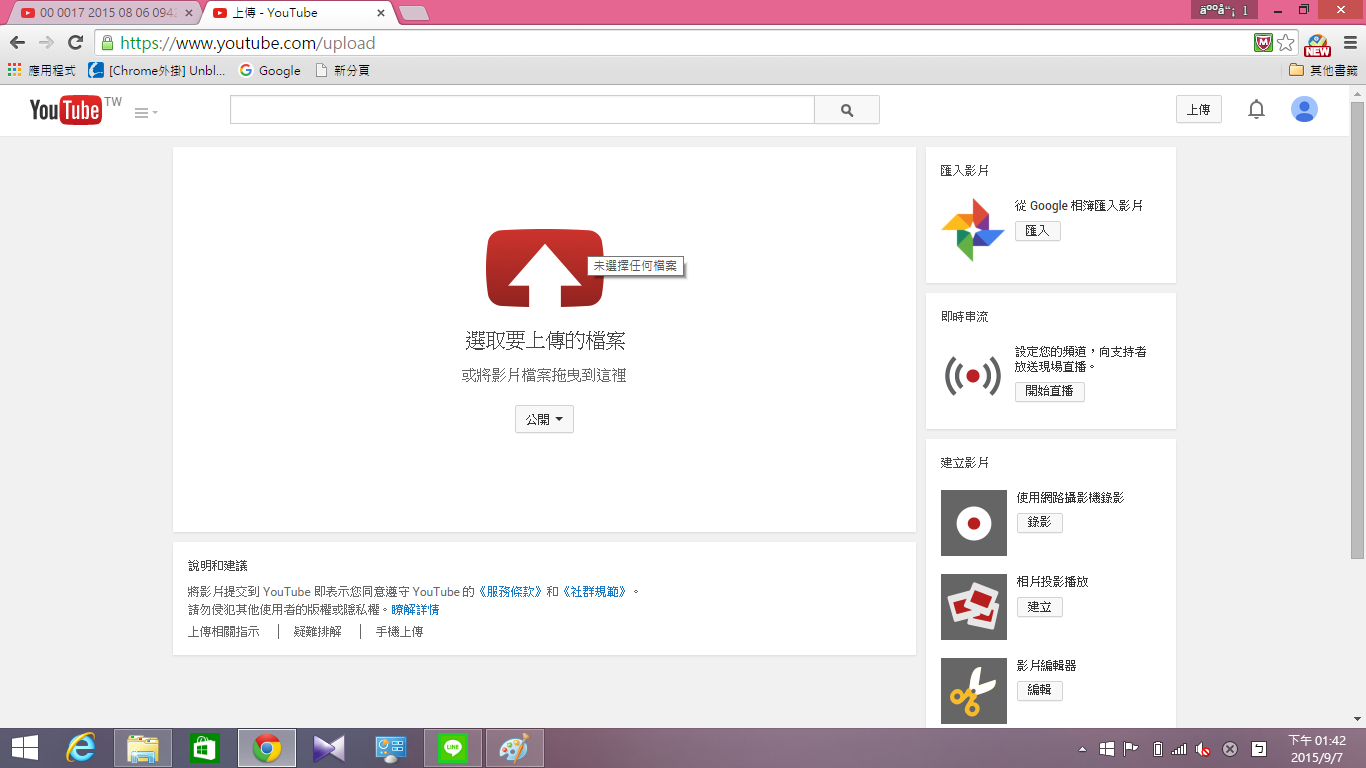Click the search magnifier button
This screenshot has width=1366, height=768.
pyautogui.click(x=847, y=110)
